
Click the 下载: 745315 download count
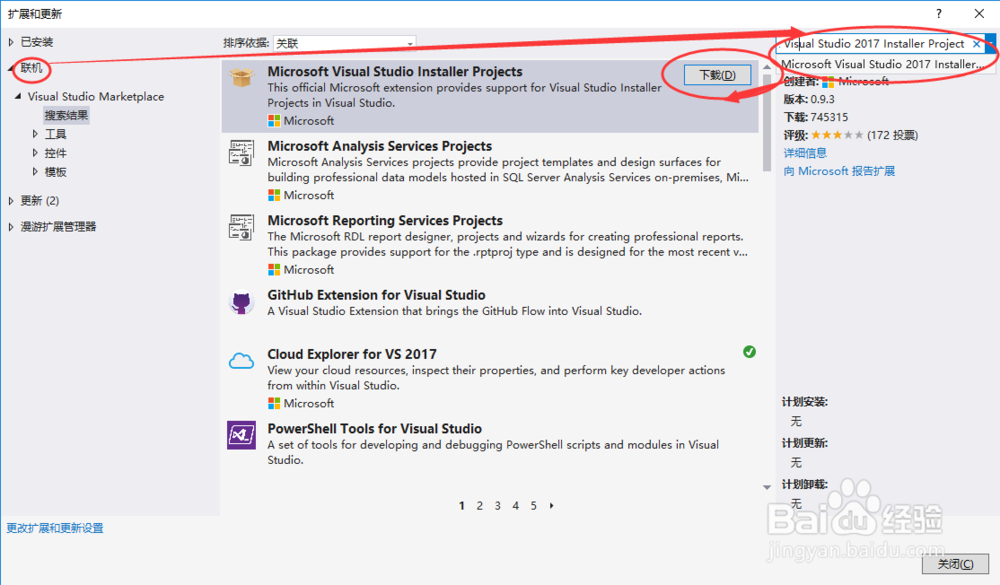pos(816,117)
